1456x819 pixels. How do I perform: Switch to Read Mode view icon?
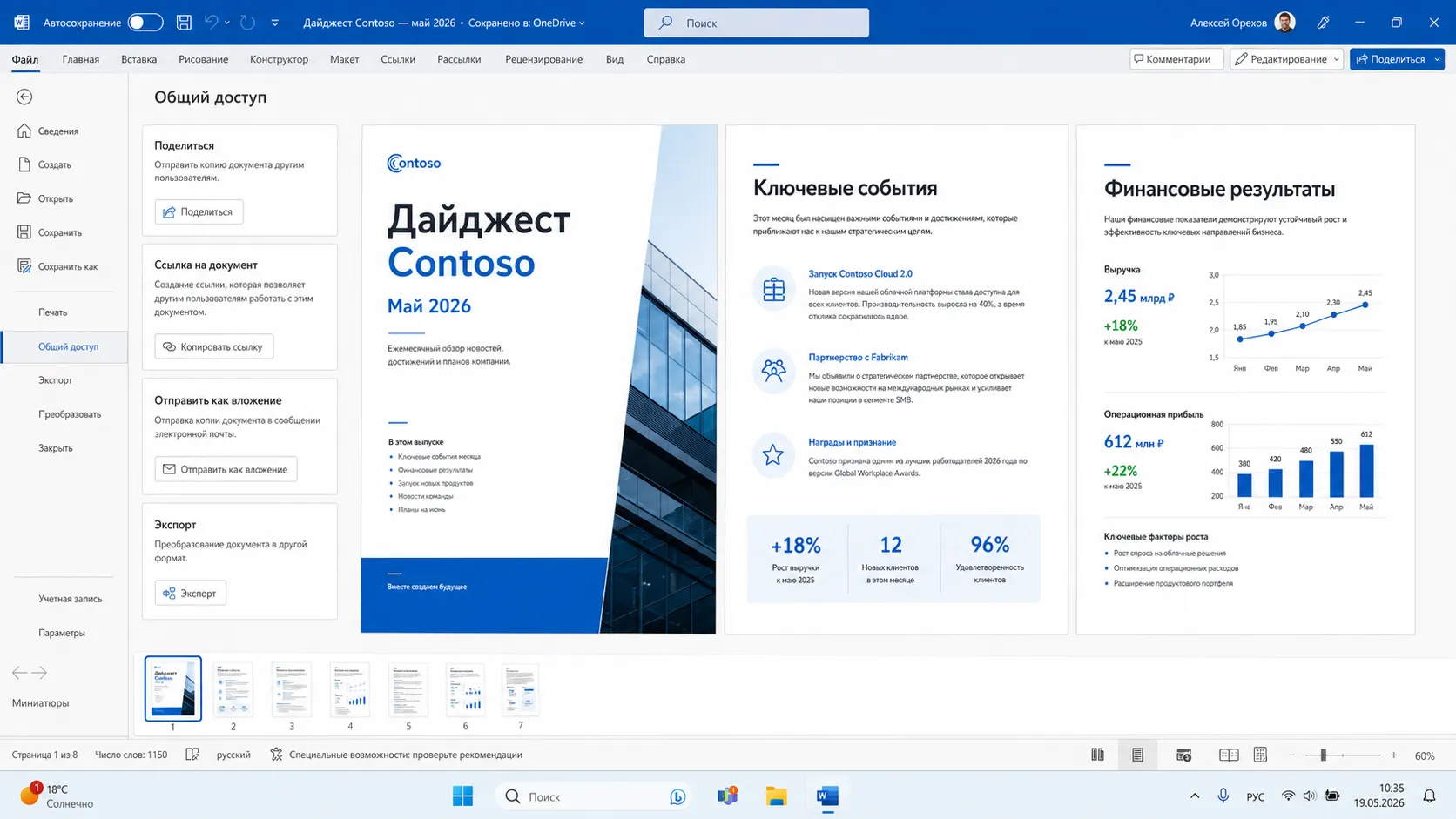1229,755
